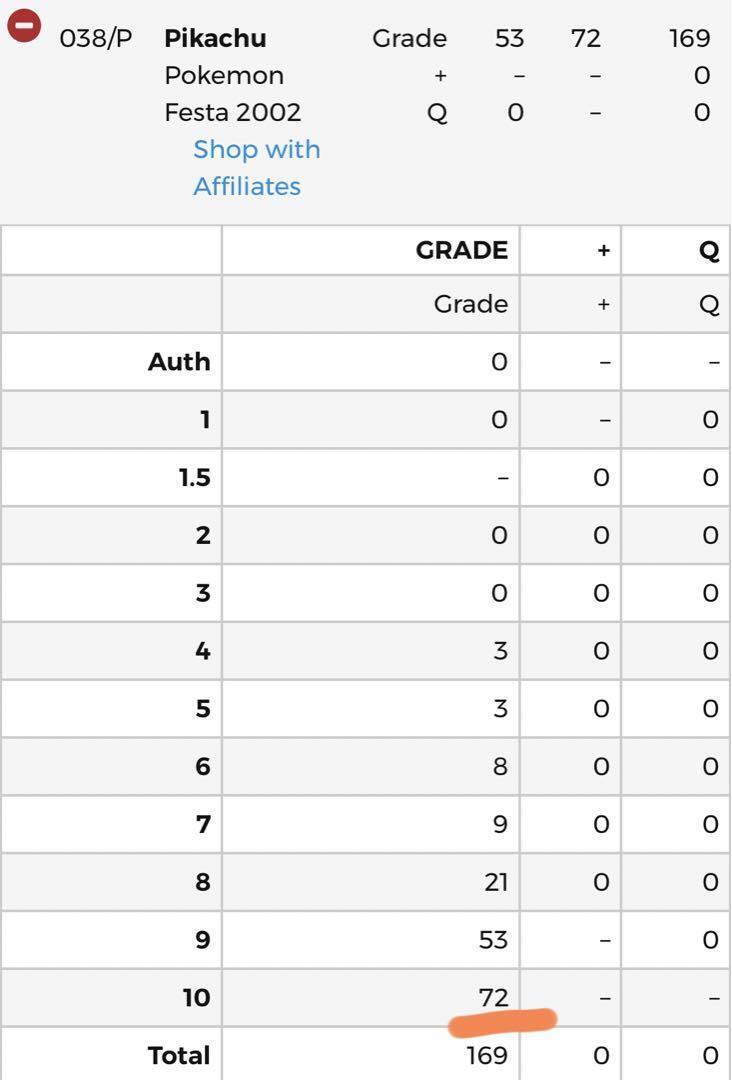Click the grade 4 count of 3
The width and height of the screenshot is (732, 1080).
tap(501, 650)
